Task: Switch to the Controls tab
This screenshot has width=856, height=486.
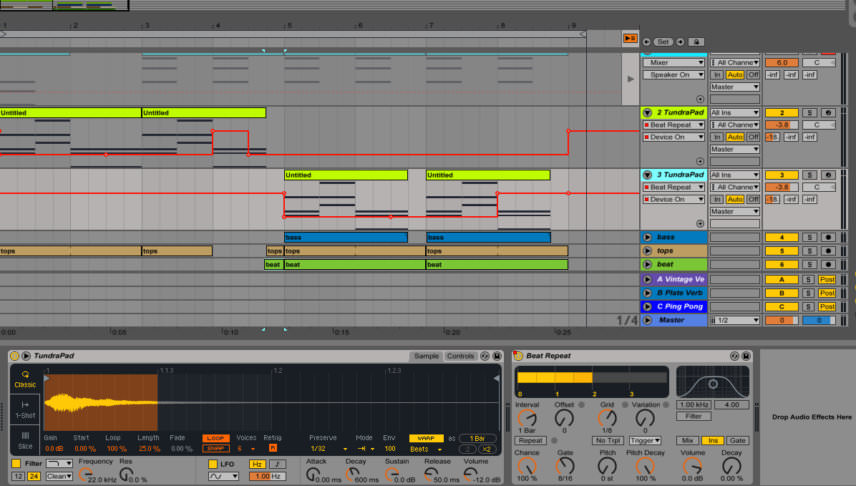Action: pyautogui.click(x=460, y=356)
